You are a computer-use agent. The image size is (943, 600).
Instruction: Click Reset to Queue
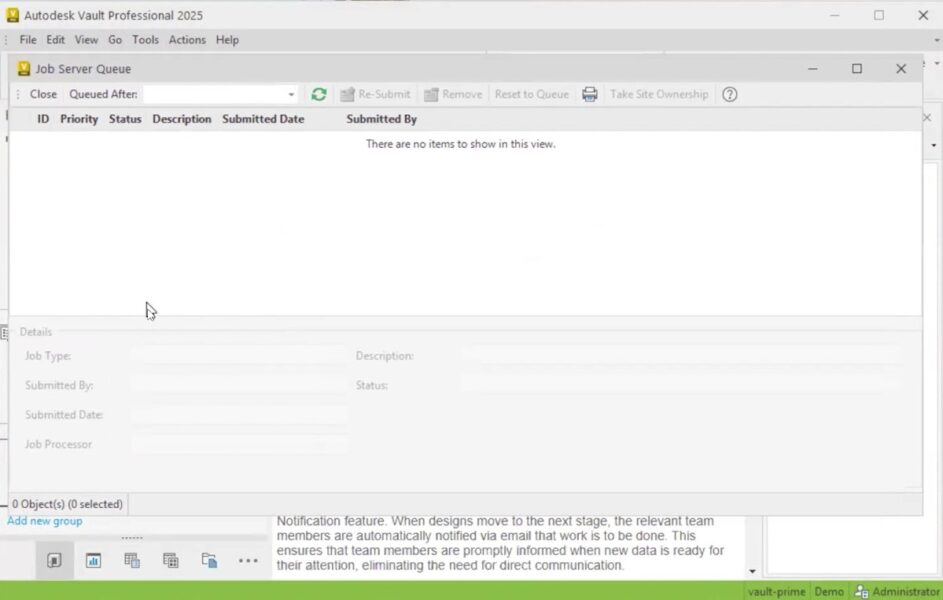(x=531, y=94)
